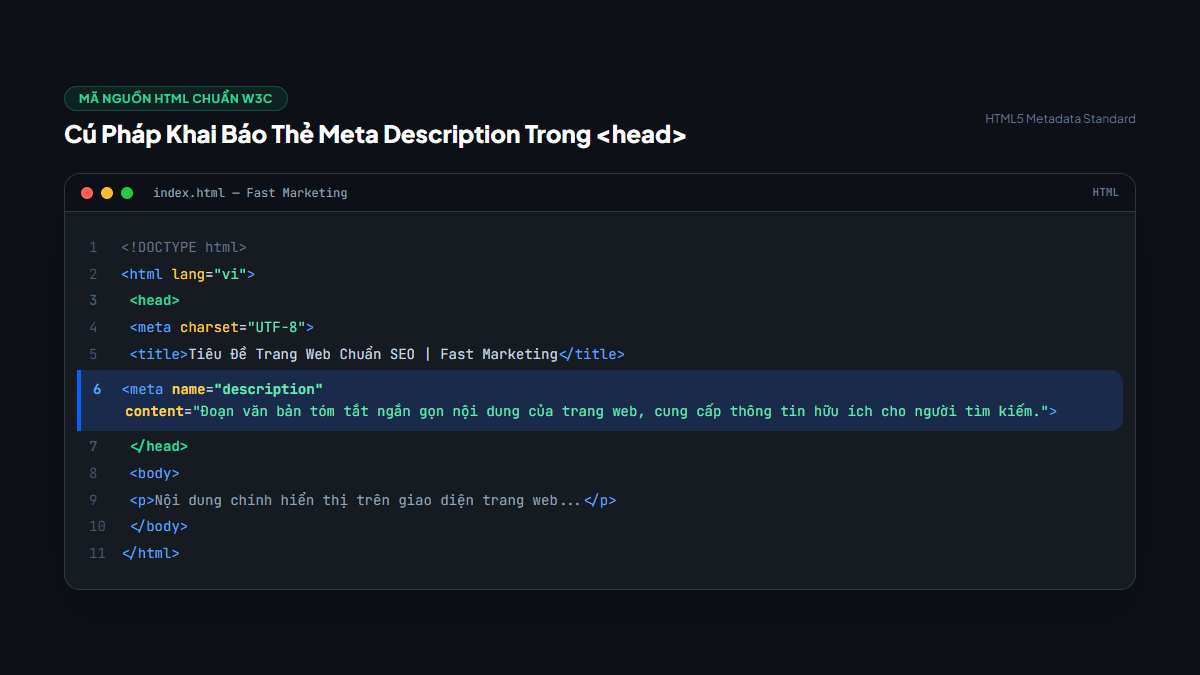Click line number 10 in the gutter

point(97,526)
